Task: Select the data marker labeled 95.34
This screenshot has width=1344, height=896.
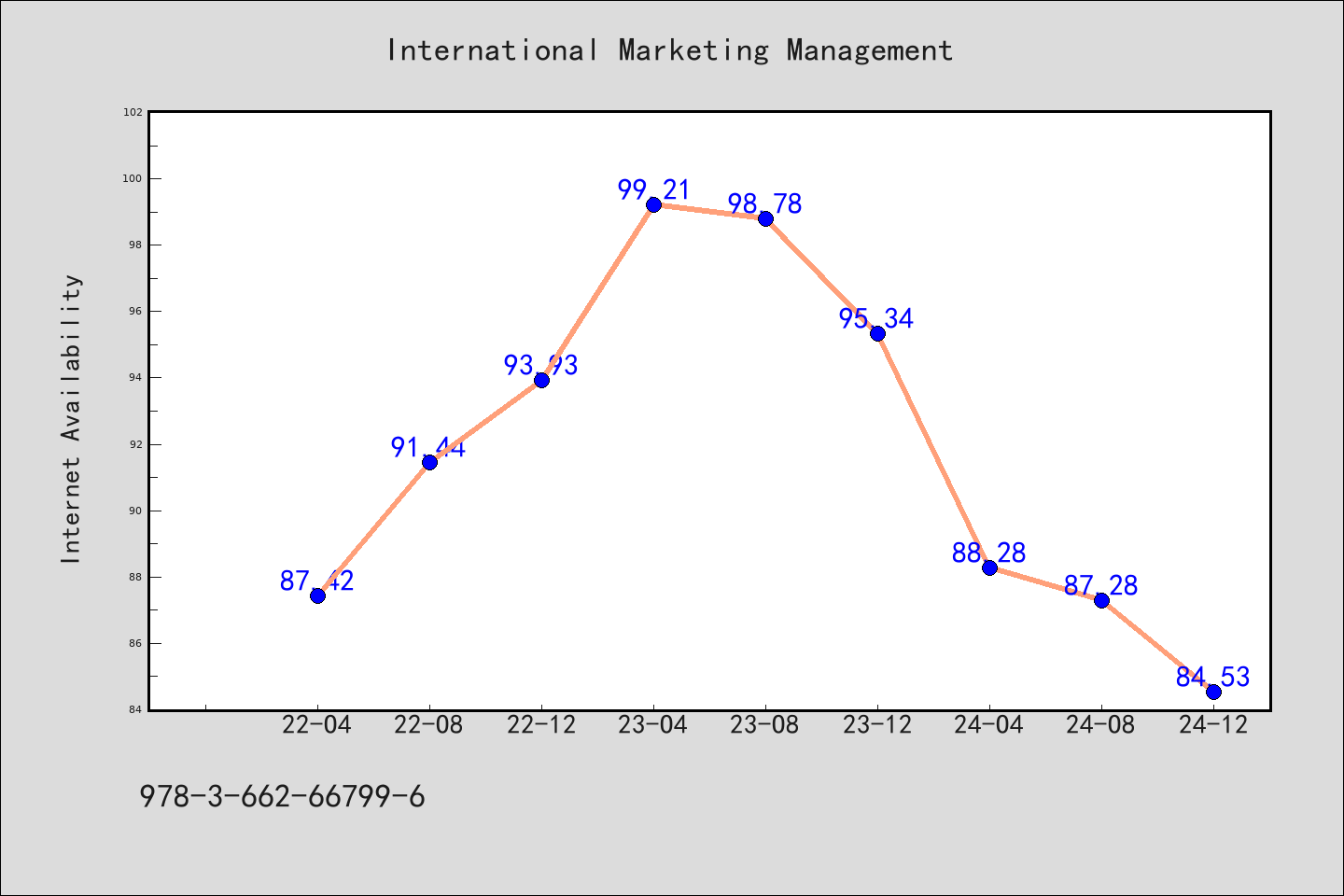Action: (x=877, y=333)
